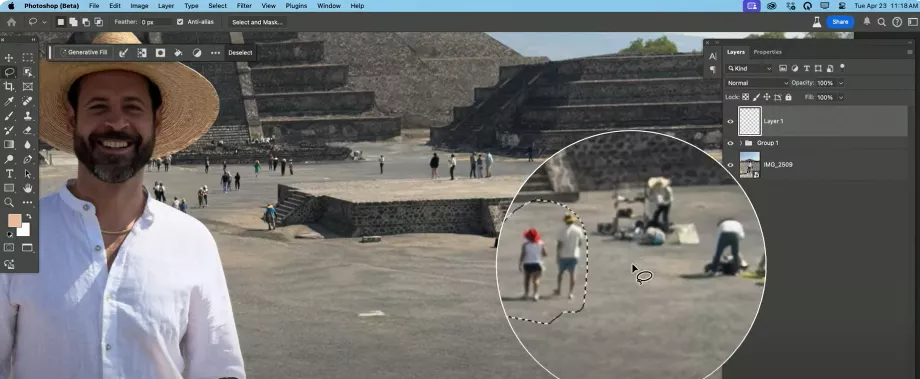The width and height of the screenshot is (920, 379).
Task: Select the Brush tool
Action: (9, 116)
